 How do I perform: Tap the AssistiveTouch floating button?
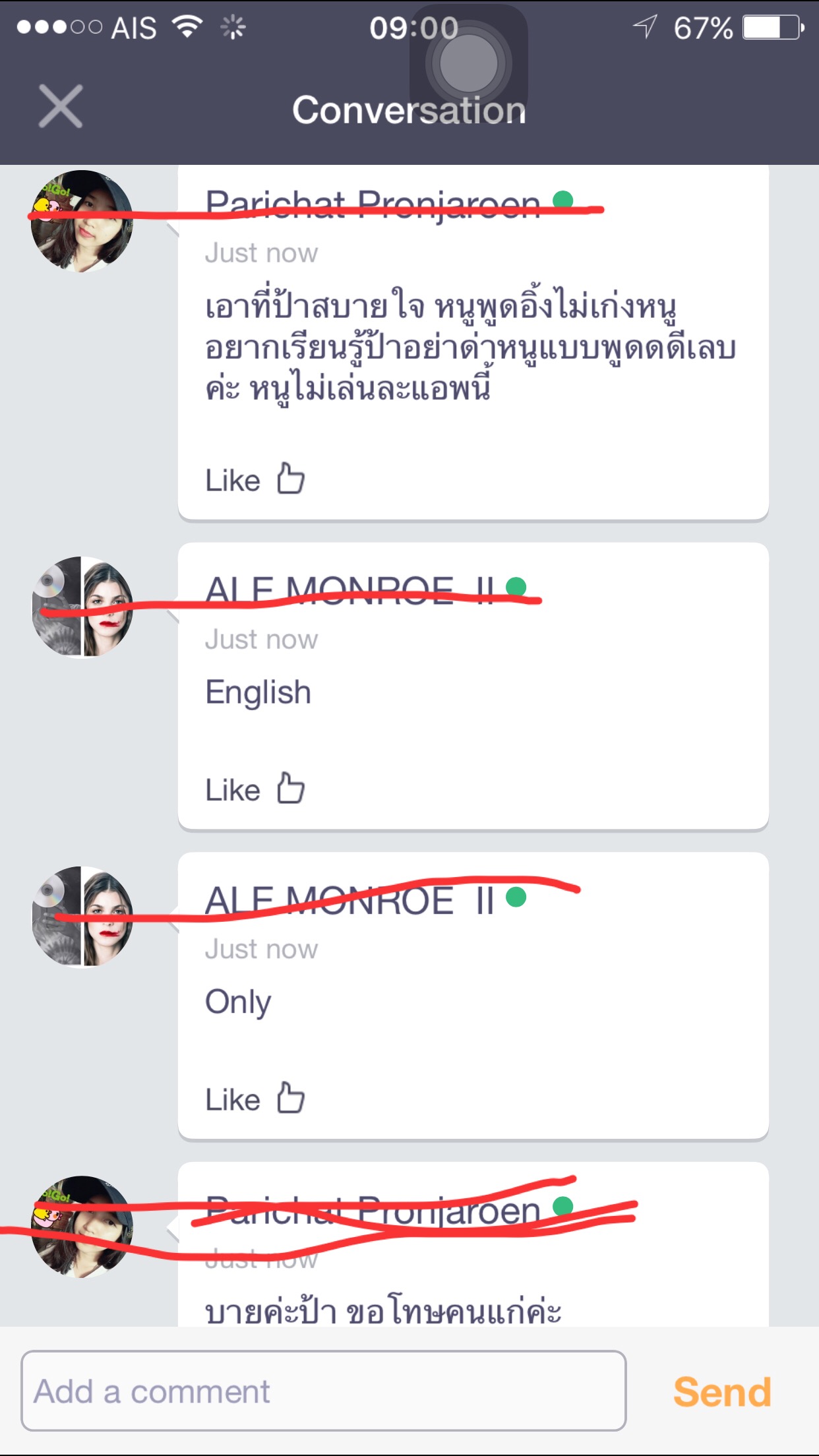click(469, 64)
